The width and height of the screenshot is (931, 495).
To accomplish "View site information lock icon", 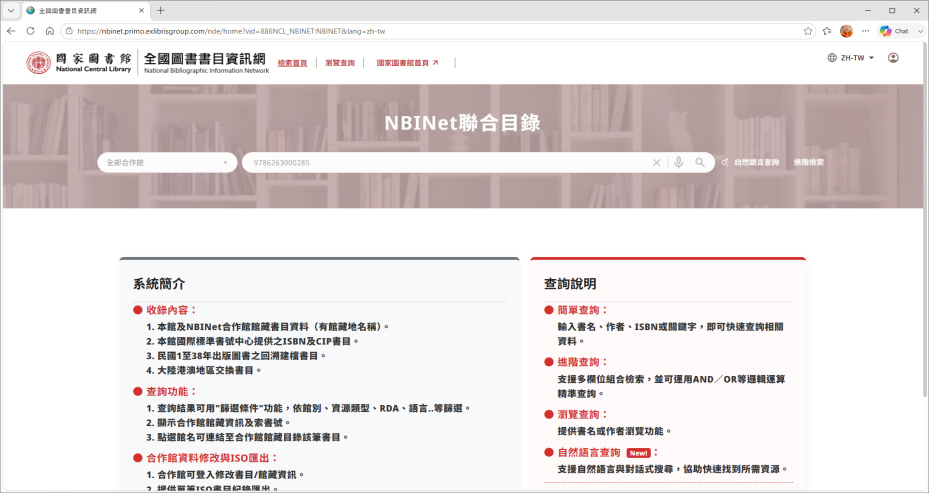I will click(69, 31).
